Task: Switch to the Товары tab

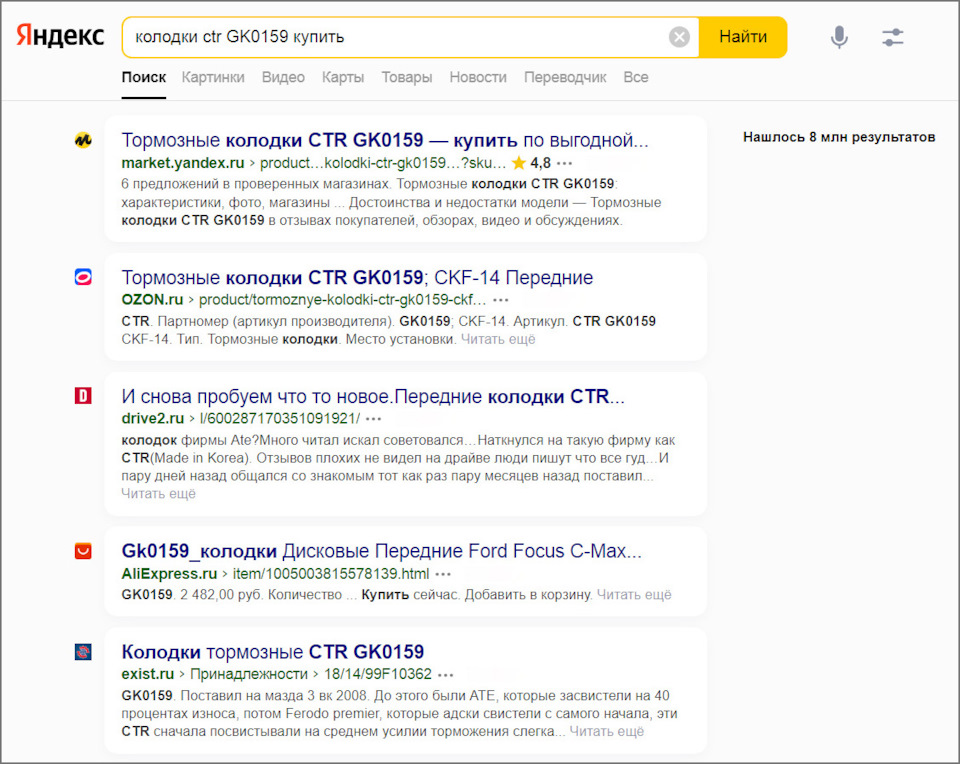Action: tap(407, 77)
